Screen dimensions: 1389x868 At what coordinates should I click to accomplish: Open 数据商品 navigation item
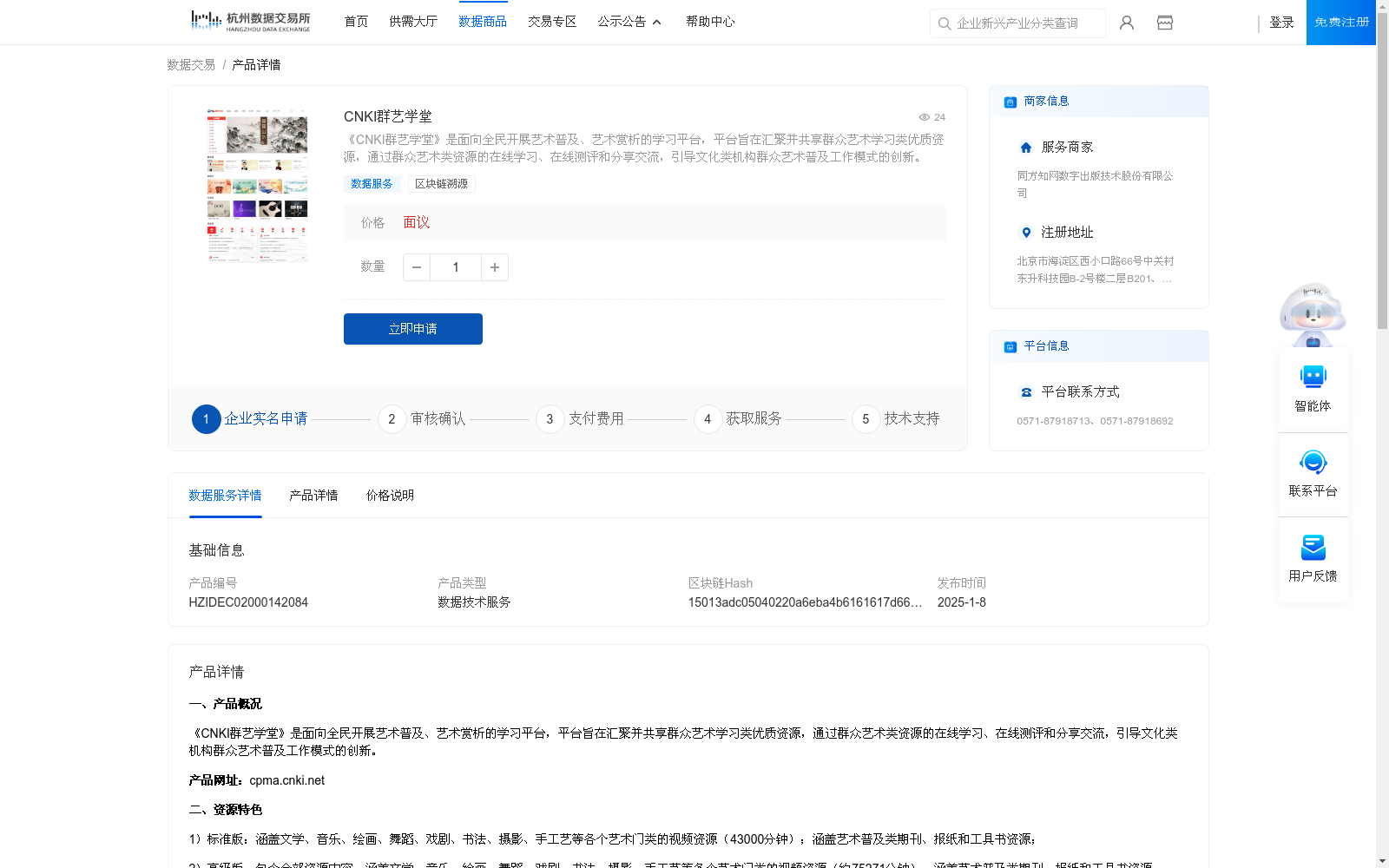(x=483, y=22)
